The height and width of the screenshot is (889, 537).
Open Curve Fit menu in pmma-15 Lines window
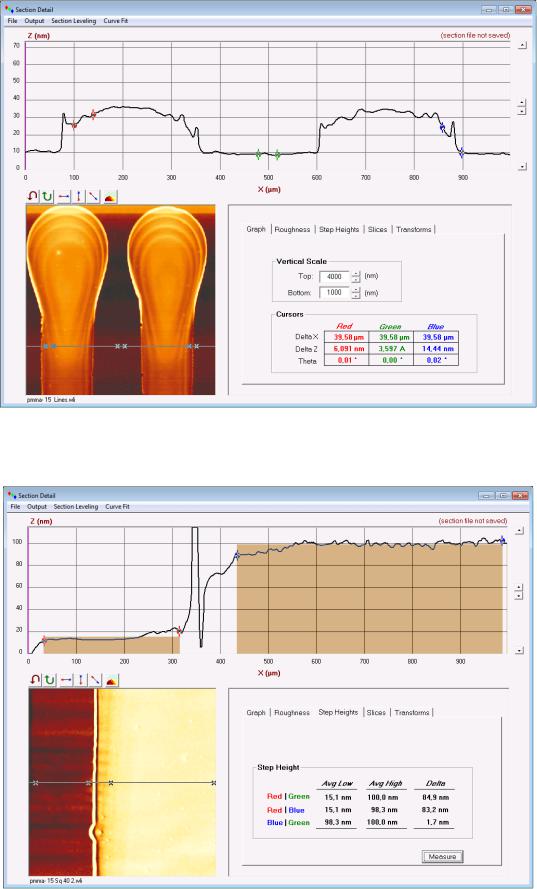(x=115, y=21)
